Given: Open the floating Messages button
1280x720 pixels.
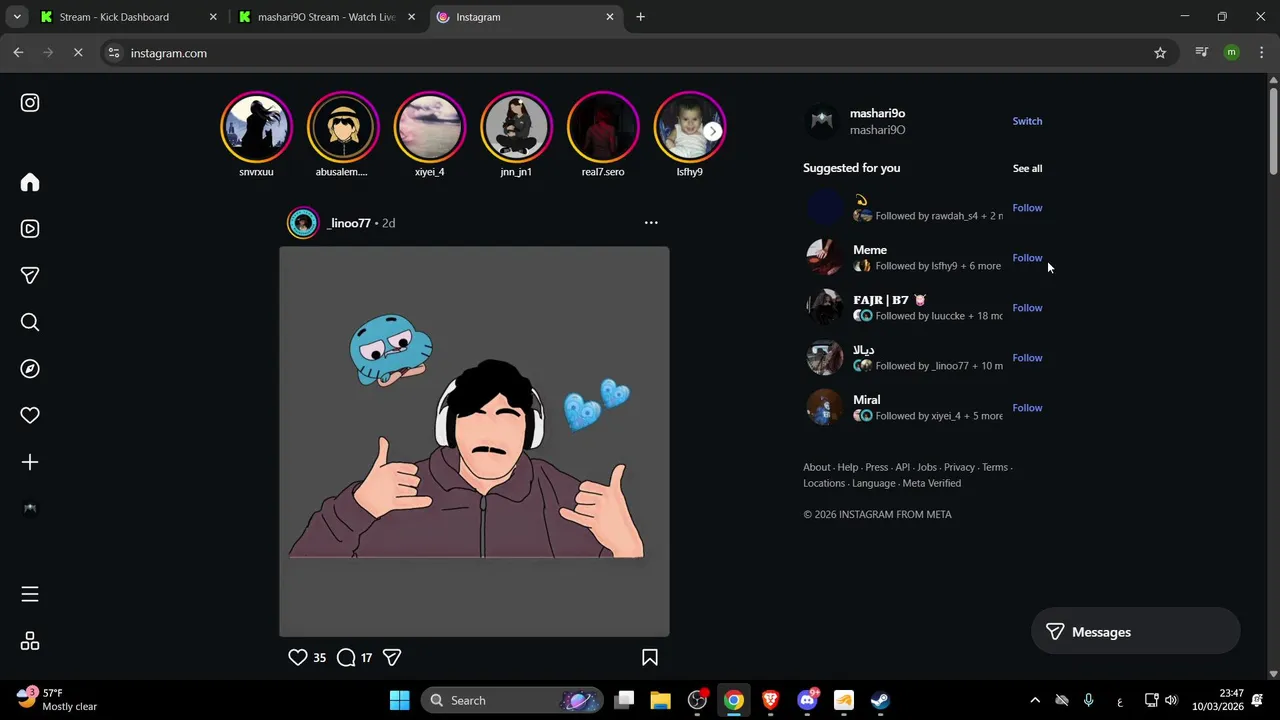Looking at the screenshot, I should coord(1136,632).
